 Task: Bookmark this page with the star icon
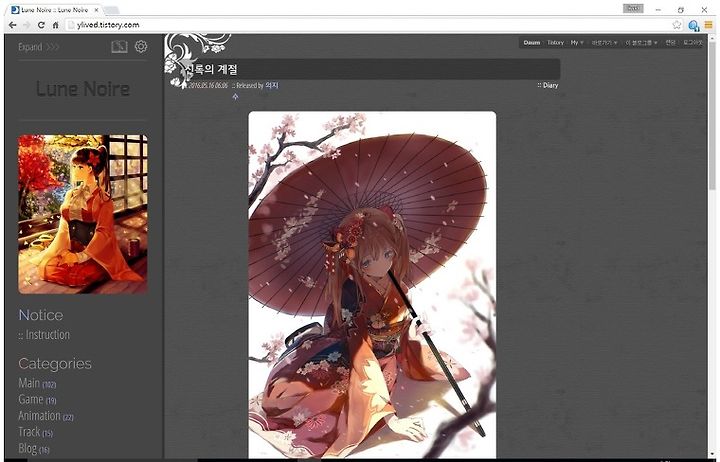point(676,25)
